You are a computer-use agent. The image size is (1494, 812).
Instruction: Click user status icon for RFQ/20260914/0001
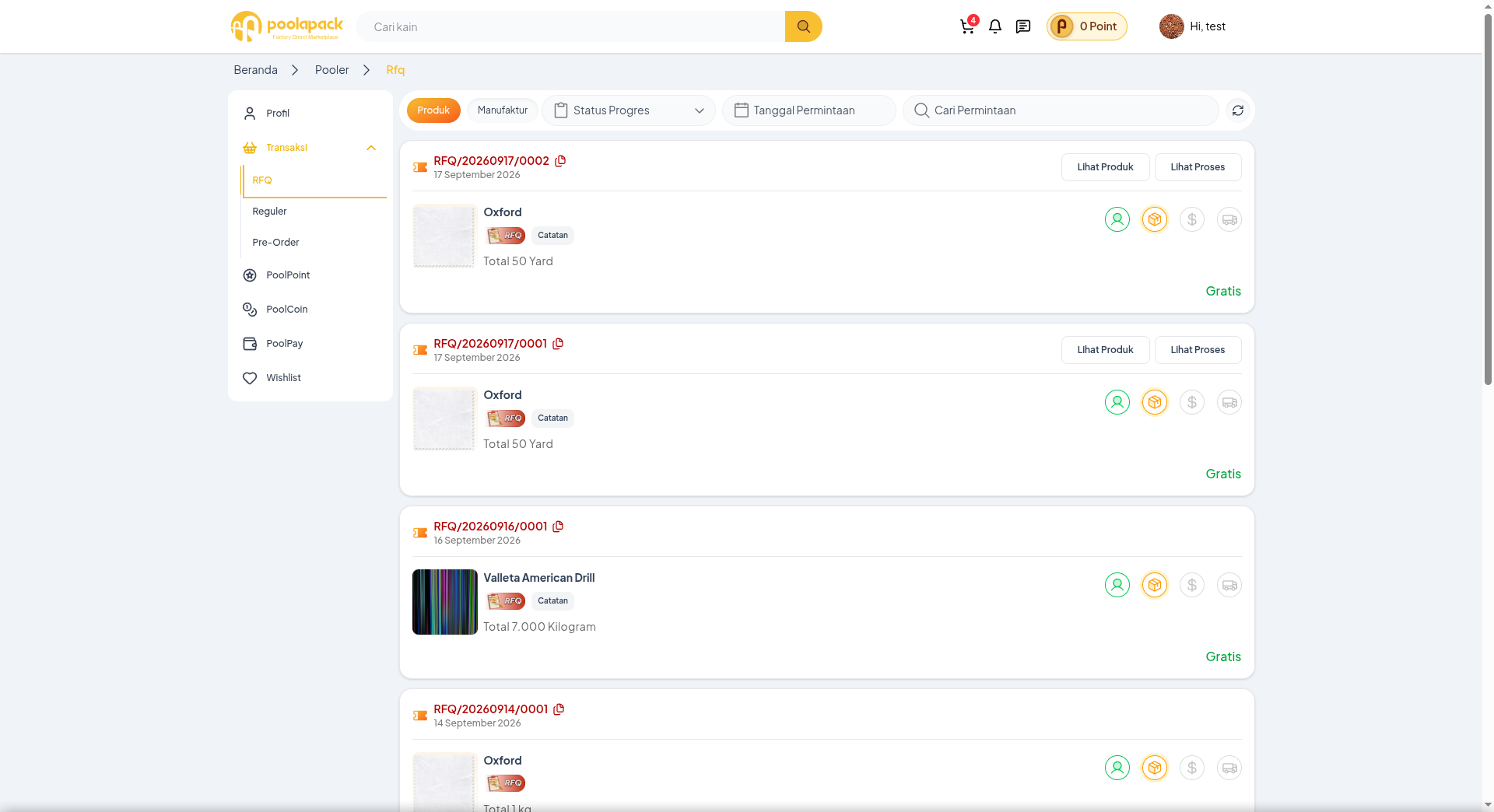point(1117,768)
